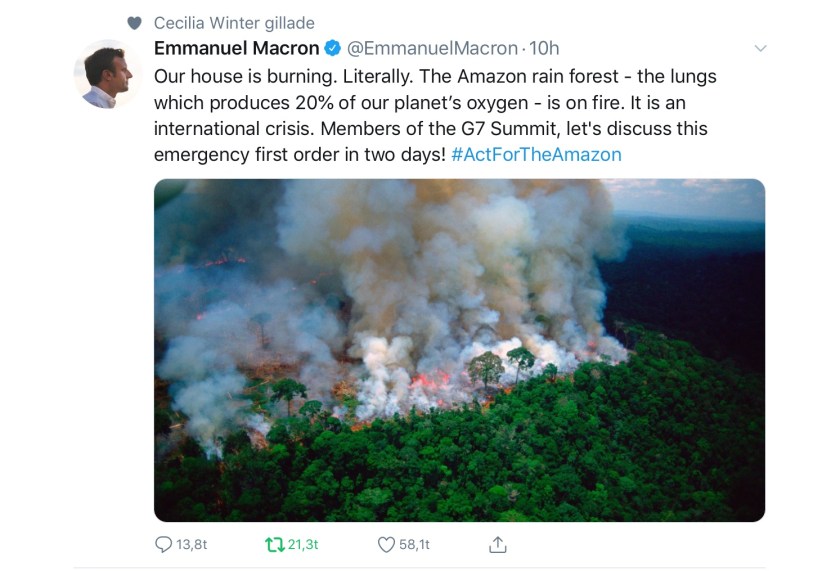The width and height of the screenshot is (840, 571).
Task: Expand the tweet options chevron menu
Action: (x=760, y=48)
